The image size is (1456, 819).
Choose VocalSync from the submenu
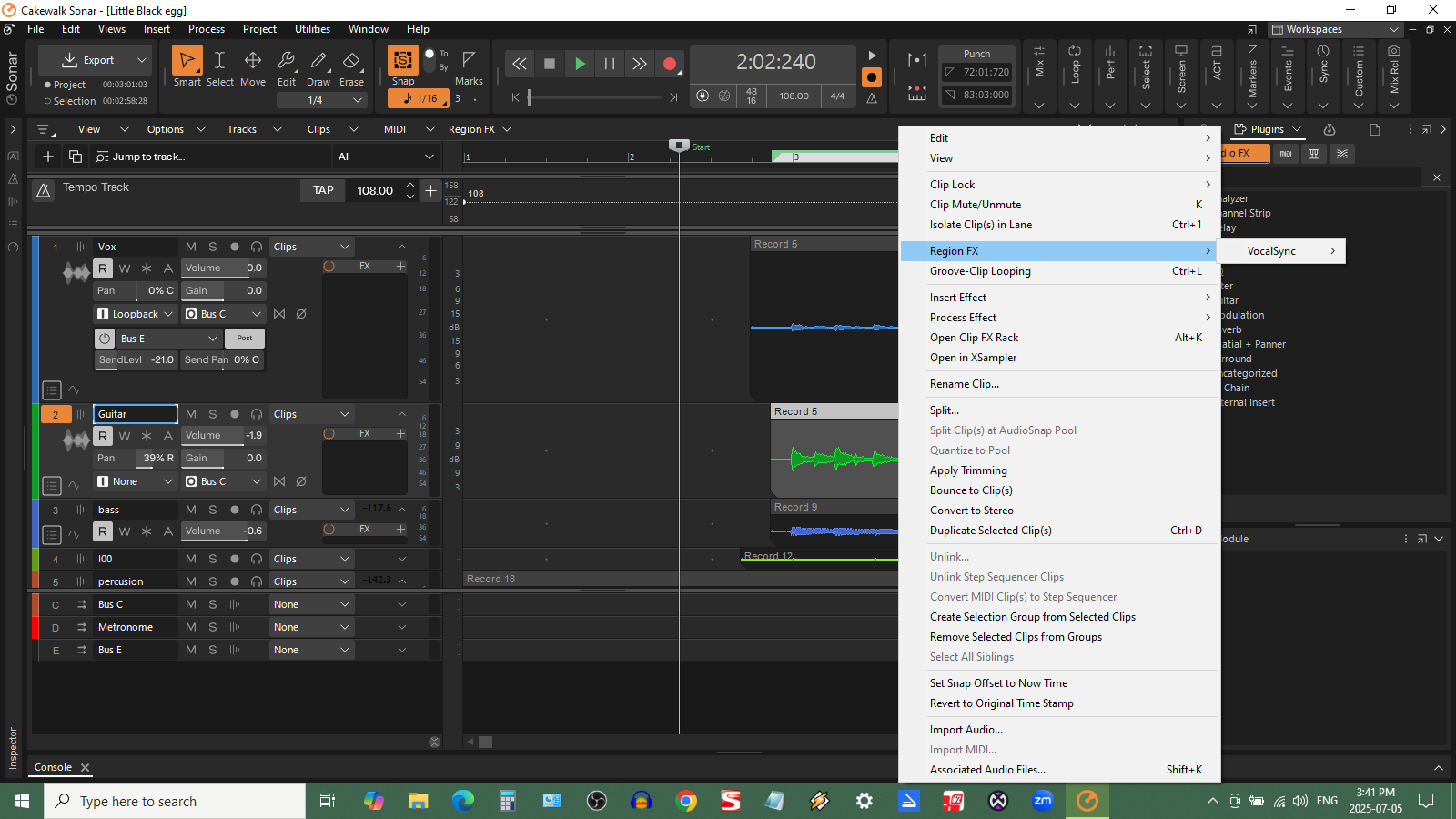click(1281, 251)
